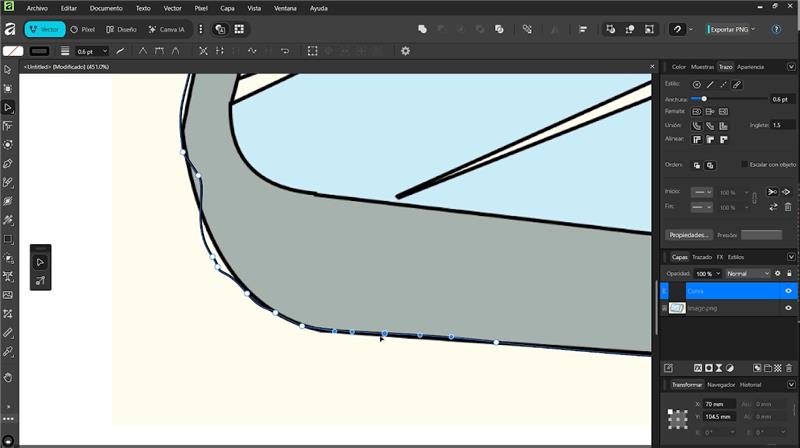Choose the no-line stroke style
Screen dimensions: 800x448
click(696, 85)
